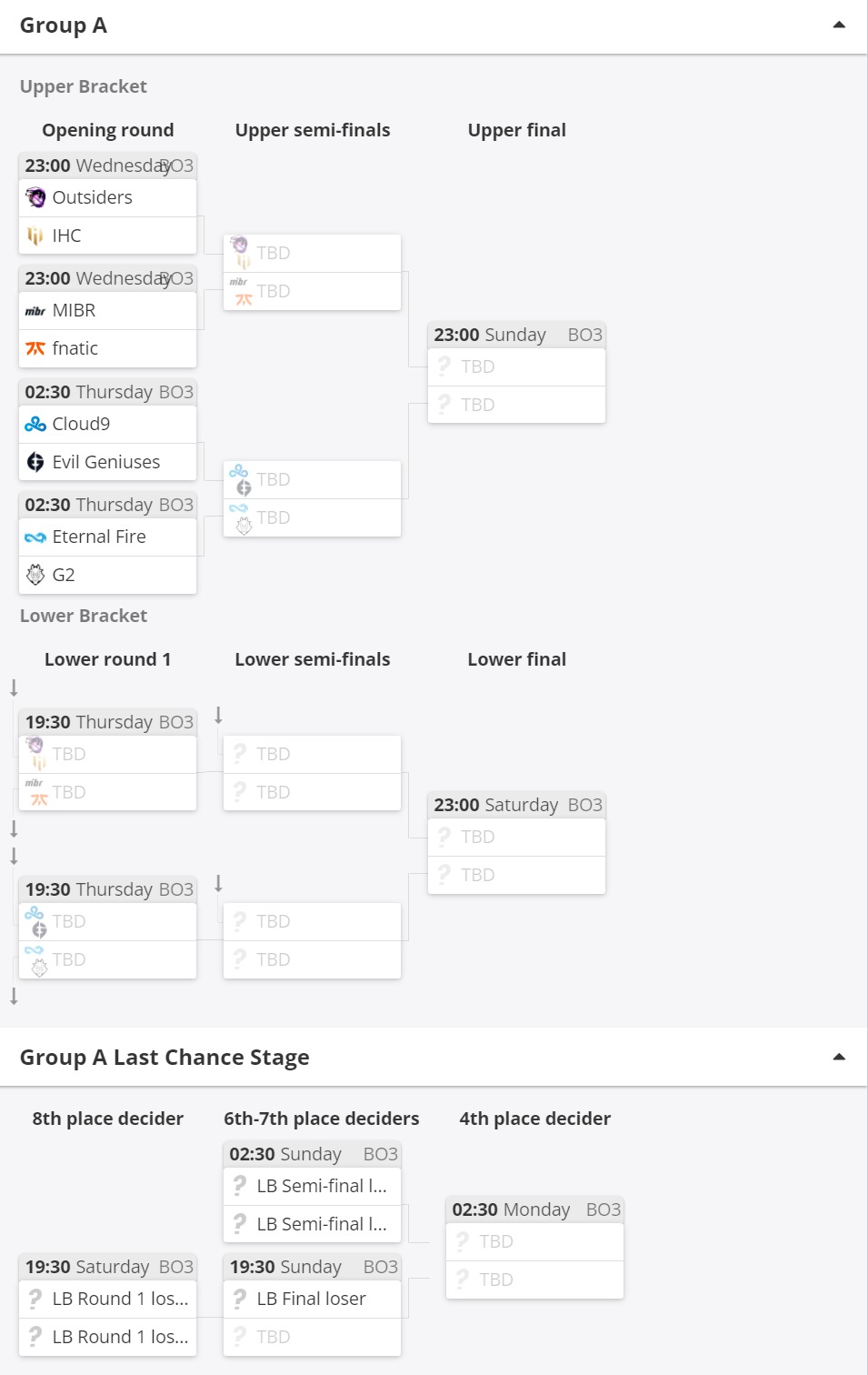The width and height of the screenshot is (868, 1375).
Task: Click the Eternal Fire team logo
Action: (x=35, y=537)
